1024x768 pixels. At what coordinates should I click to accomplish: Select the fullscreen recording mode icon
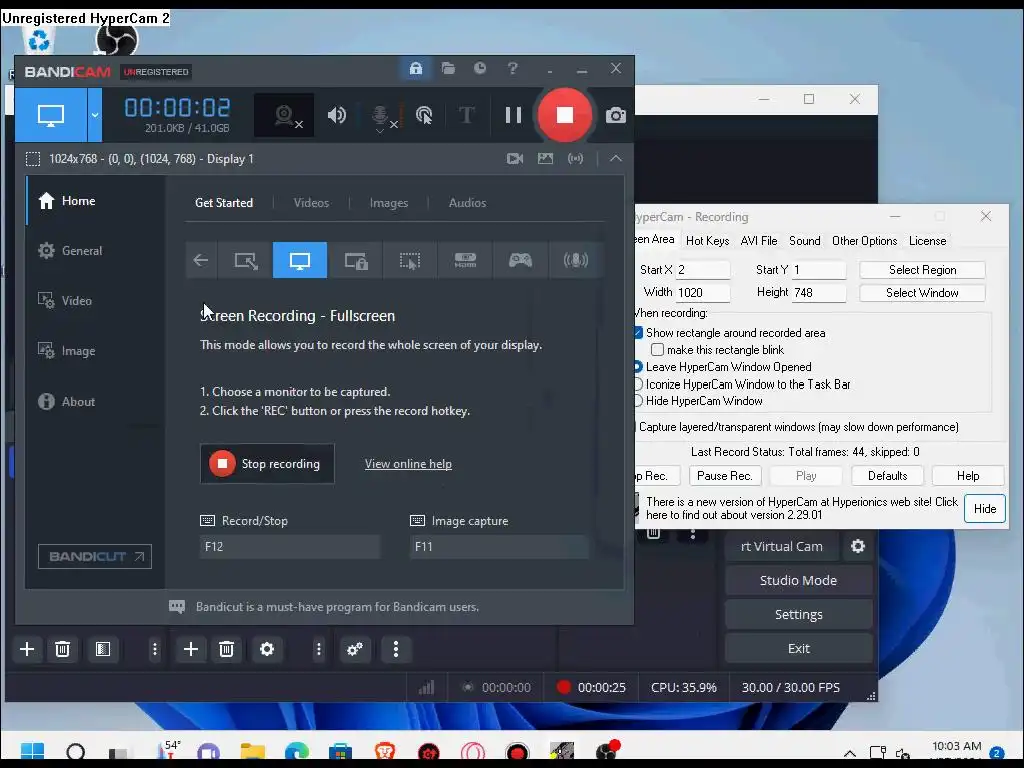click(300, 260)
